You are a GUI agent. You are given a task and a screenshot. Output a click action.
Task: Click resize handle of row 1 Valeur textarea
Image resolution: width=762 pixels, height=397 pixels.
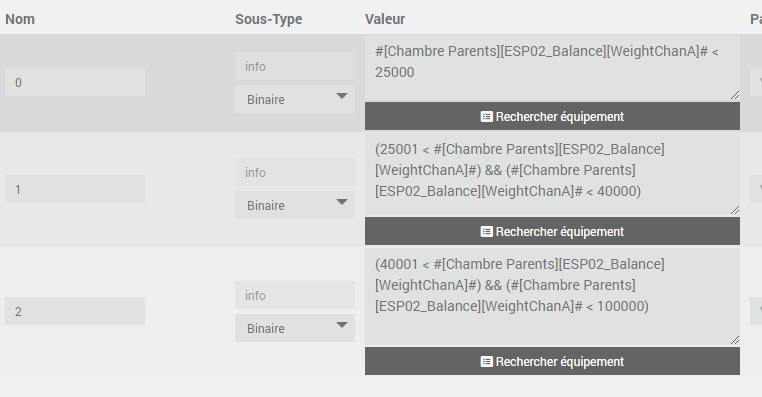tap(735, 210)
